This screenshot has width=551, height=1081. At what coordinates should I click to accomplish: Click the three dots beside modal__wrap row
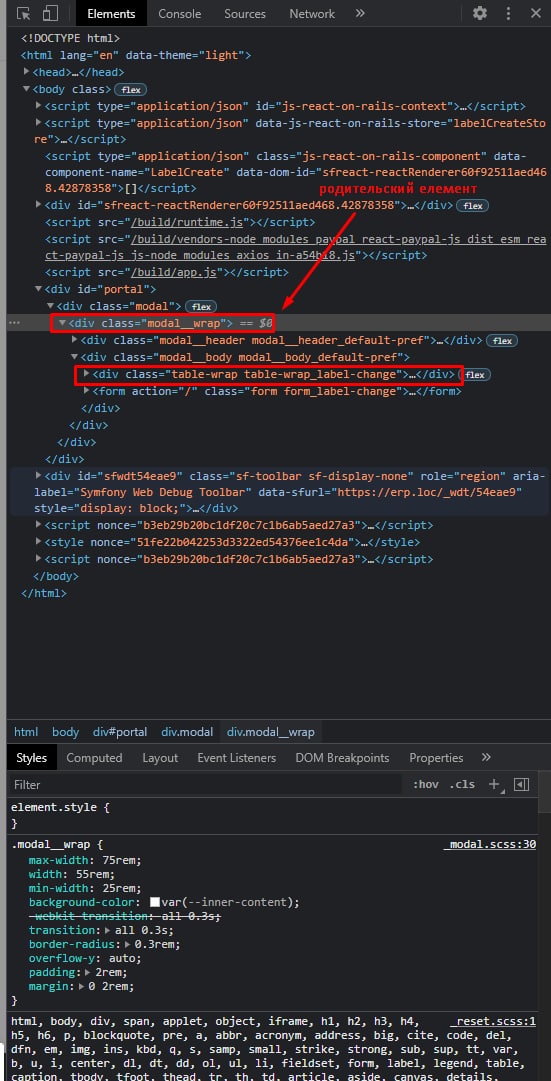click(14, 322)
